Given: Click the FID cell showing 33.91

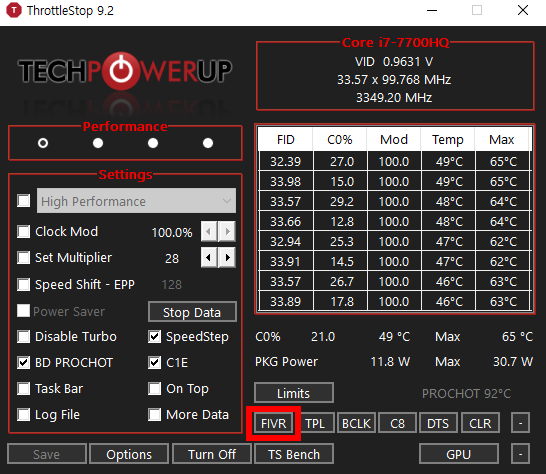Looking at the screenshot, I should point(286,261).
